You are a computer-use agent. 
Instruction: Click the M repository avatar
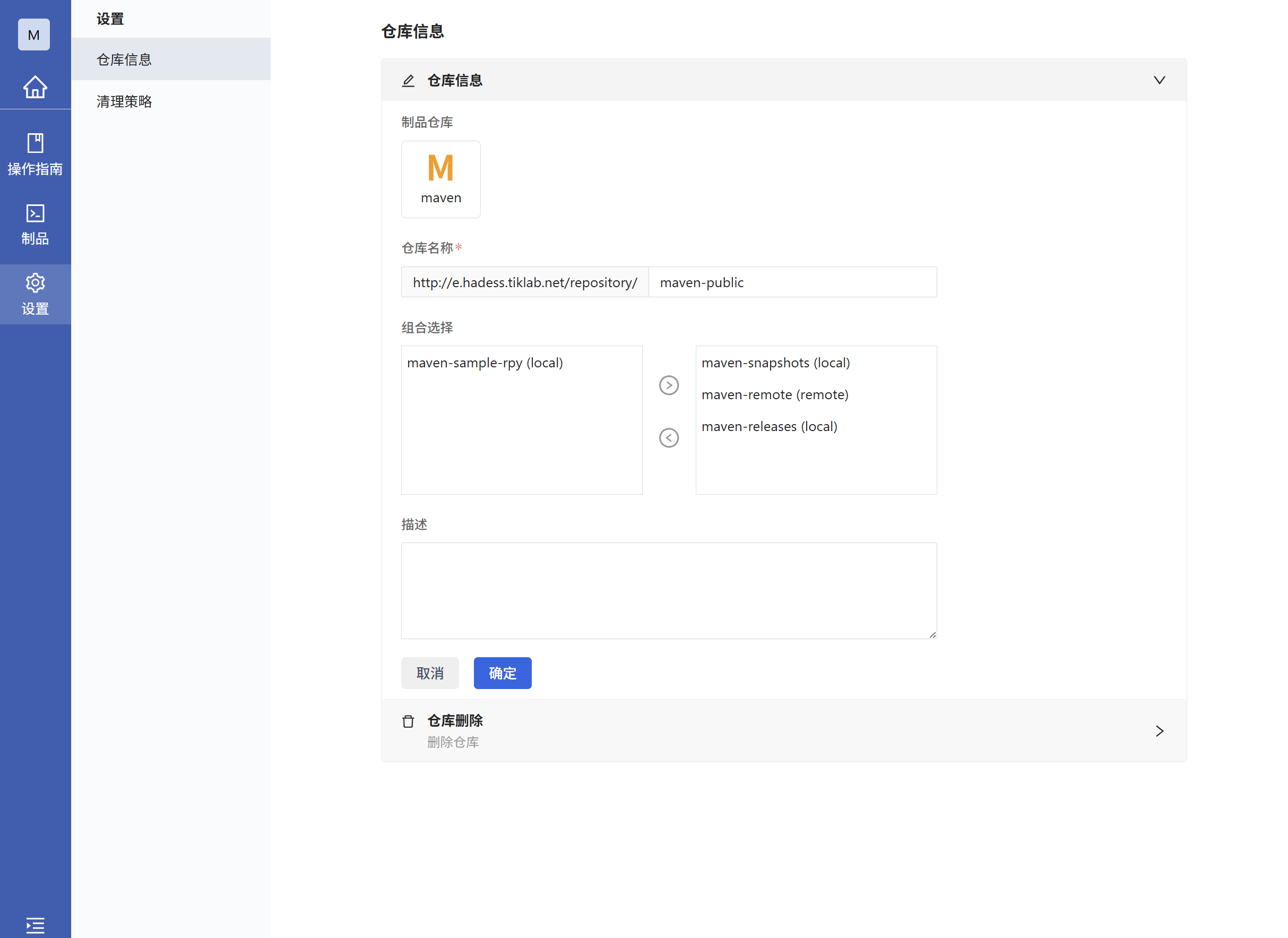point(33,35)
